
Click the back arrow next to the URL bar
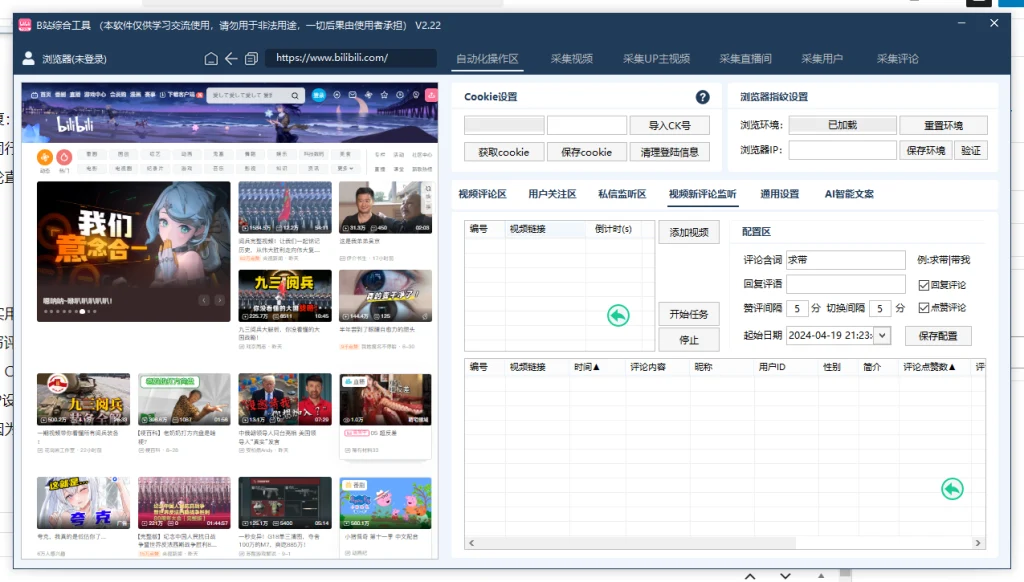coord(231,58)
